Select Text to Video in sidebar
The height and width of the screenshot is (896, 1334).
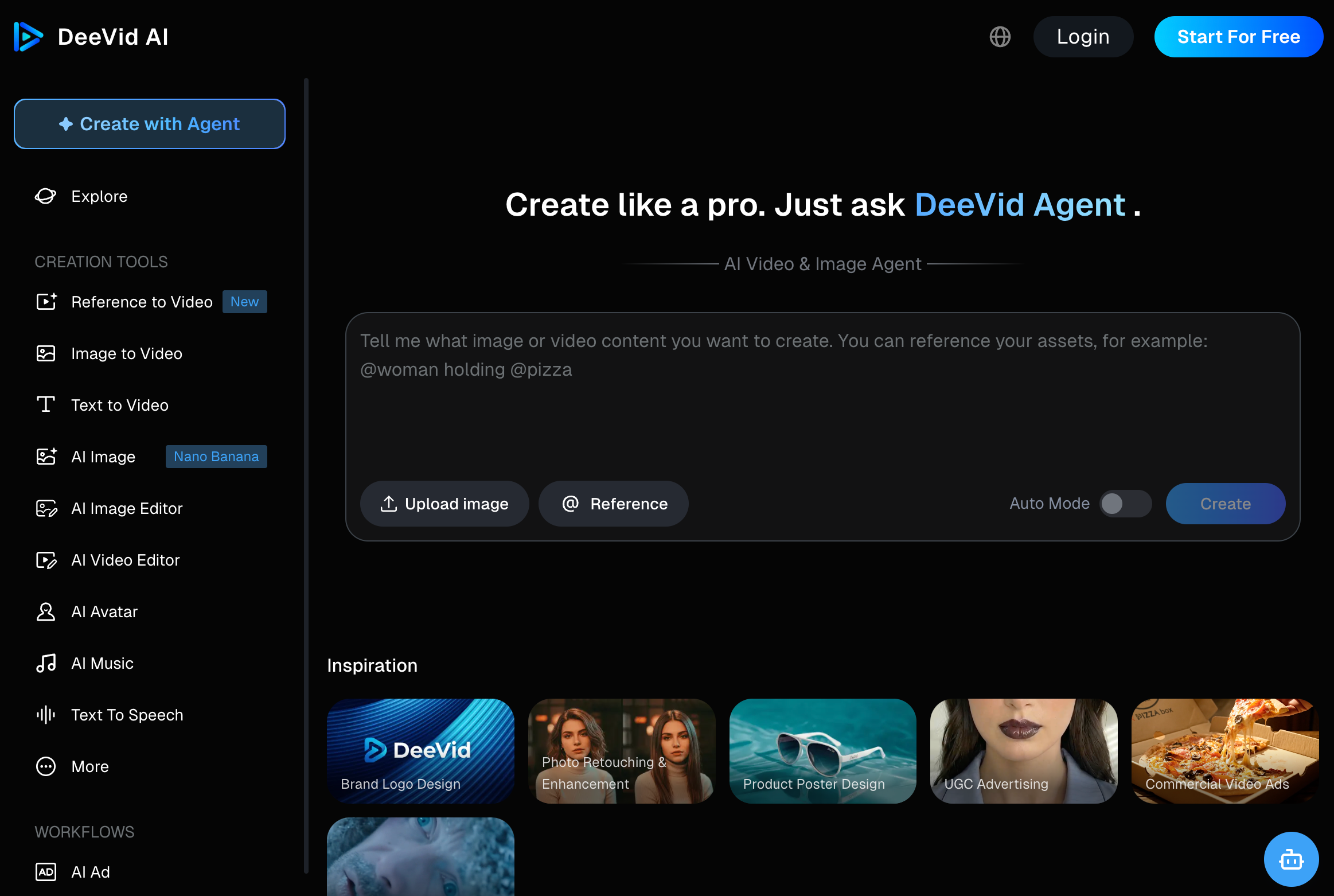coord(151,405)
